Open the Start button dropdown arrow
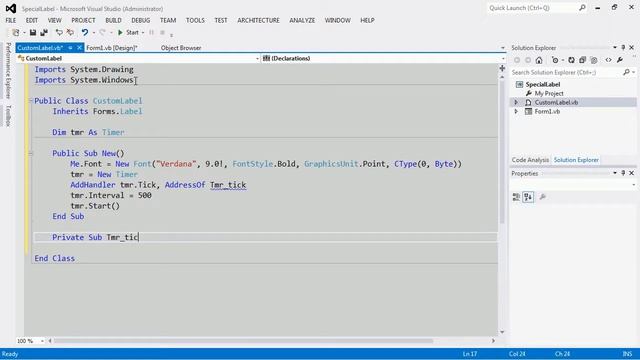This screenshot has width=640, height=360. coord(143,33)
